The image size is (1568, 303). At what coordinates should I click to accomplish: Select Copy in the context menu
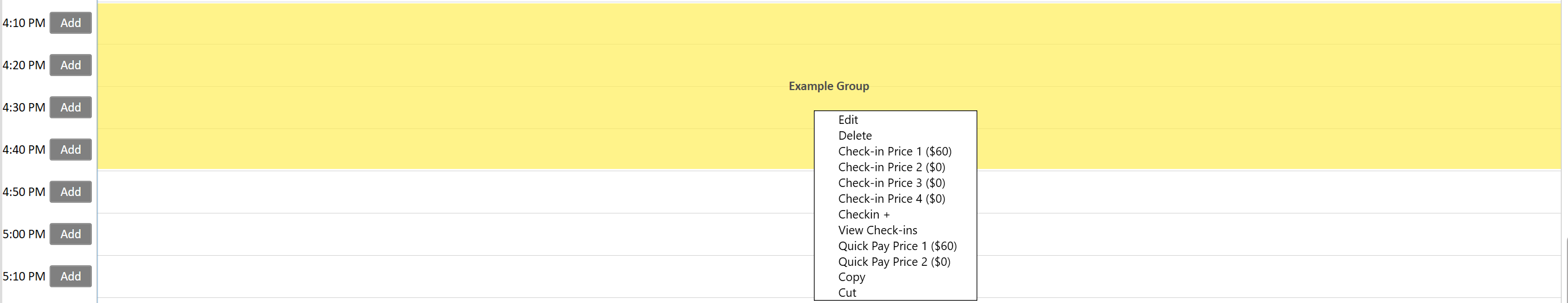851,278
